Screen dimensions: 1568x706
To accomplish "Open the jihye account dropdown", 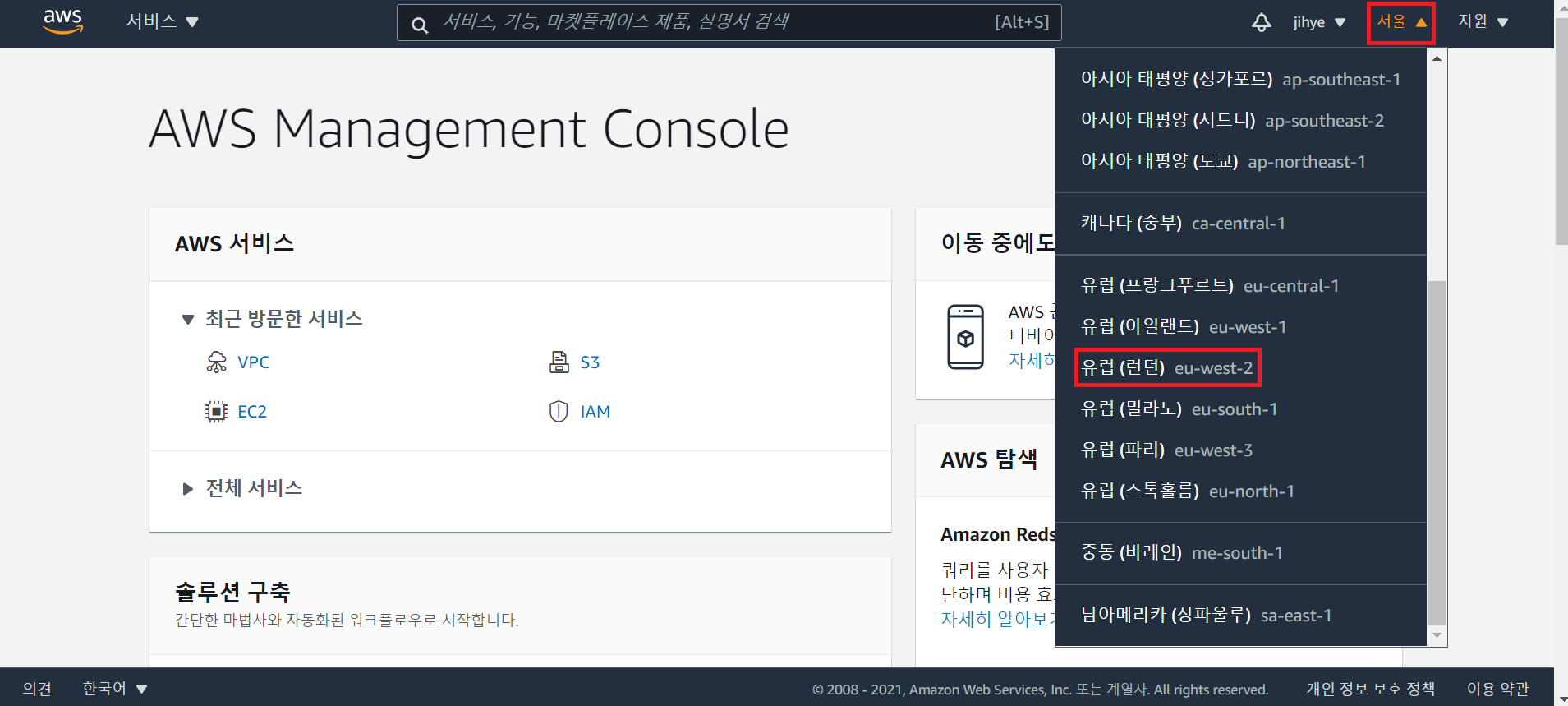I will point(1319,22).
